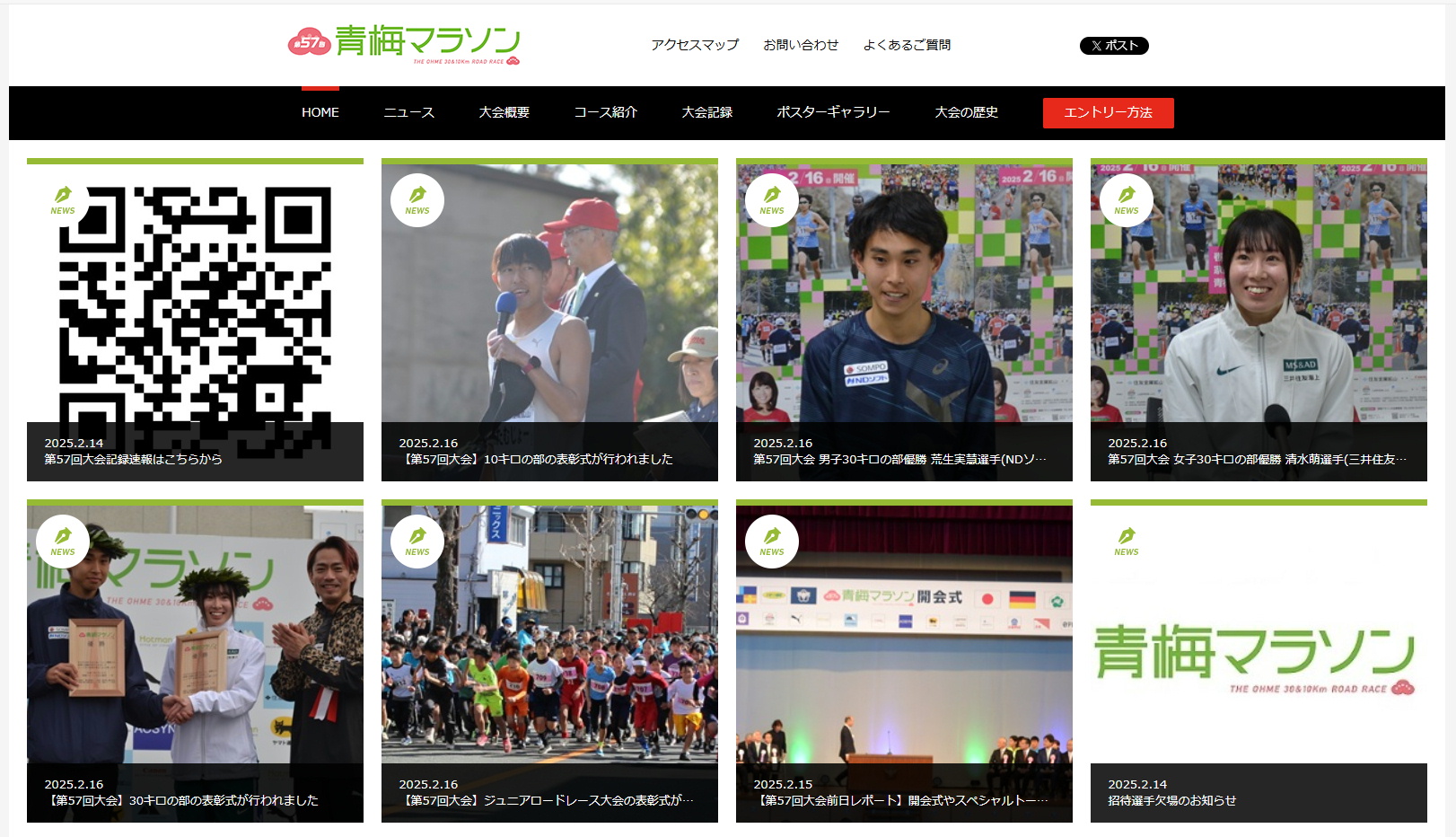Click the 2025.2.14 date on 大会記録速報 card
Viewport: 1456px width, 837px height.
(x=74, y=443)
